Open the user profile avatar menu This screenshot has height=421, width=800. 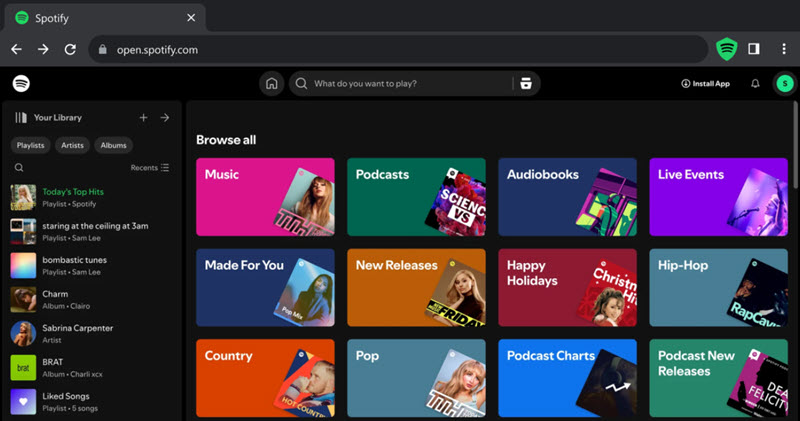[x=783, y=84]
